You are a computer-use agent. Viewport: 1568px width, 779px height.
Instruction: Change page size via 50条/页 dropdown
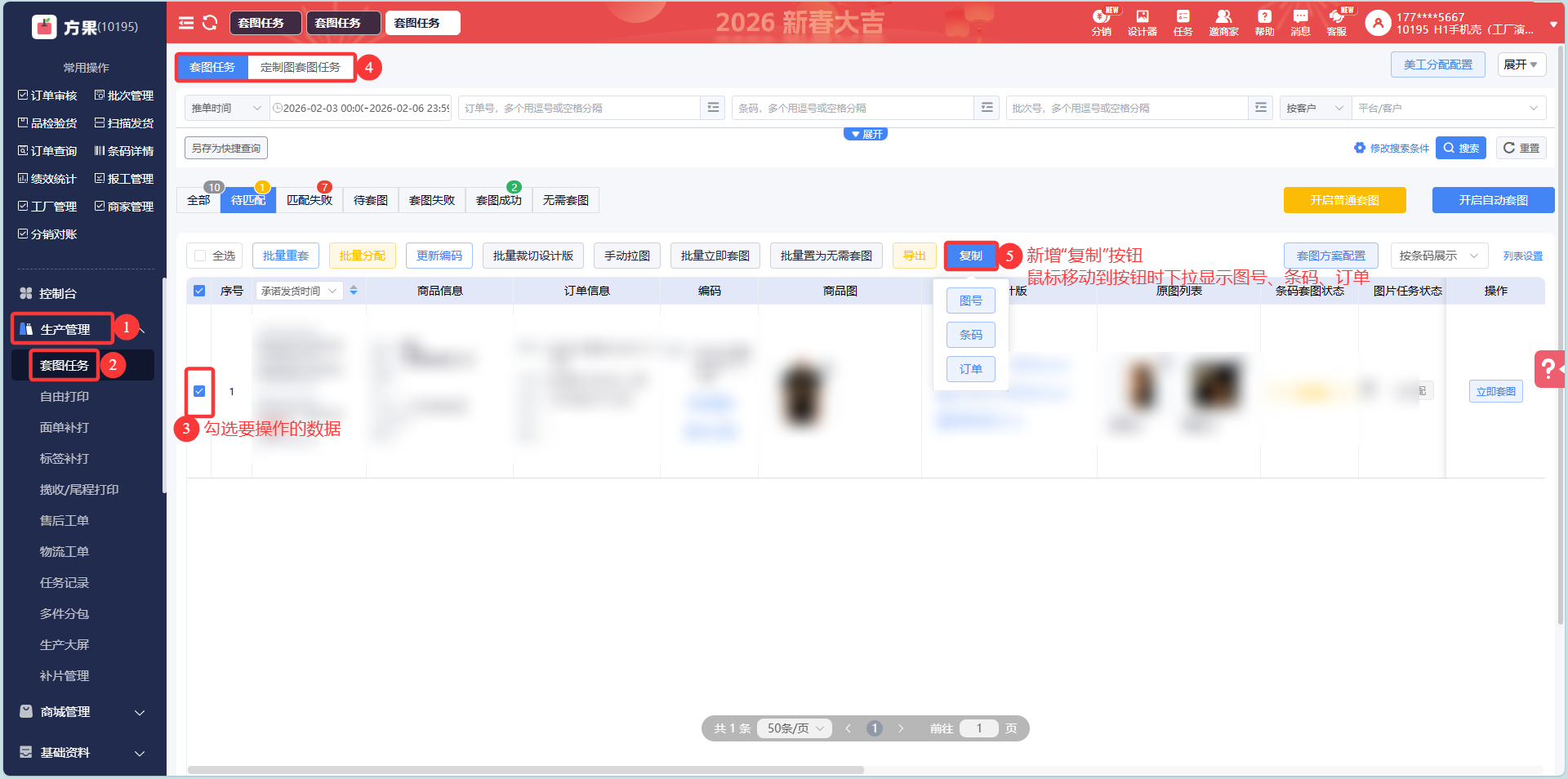pyautogui.click(x=795, y=728)
